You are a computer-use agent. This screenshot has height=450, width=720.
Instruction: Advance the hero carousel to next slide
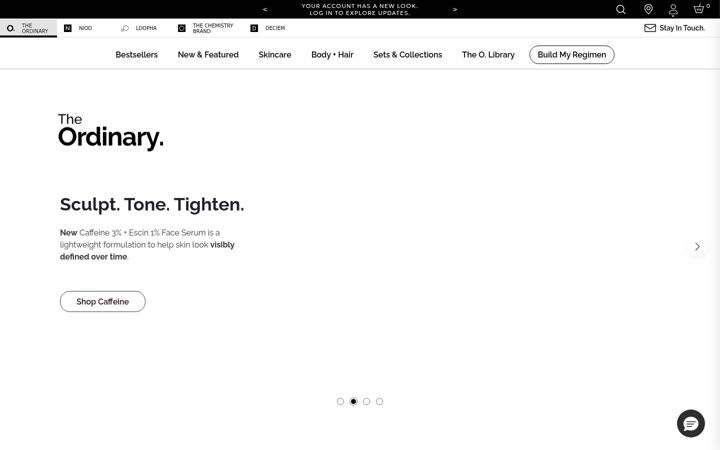click(697, 247)
